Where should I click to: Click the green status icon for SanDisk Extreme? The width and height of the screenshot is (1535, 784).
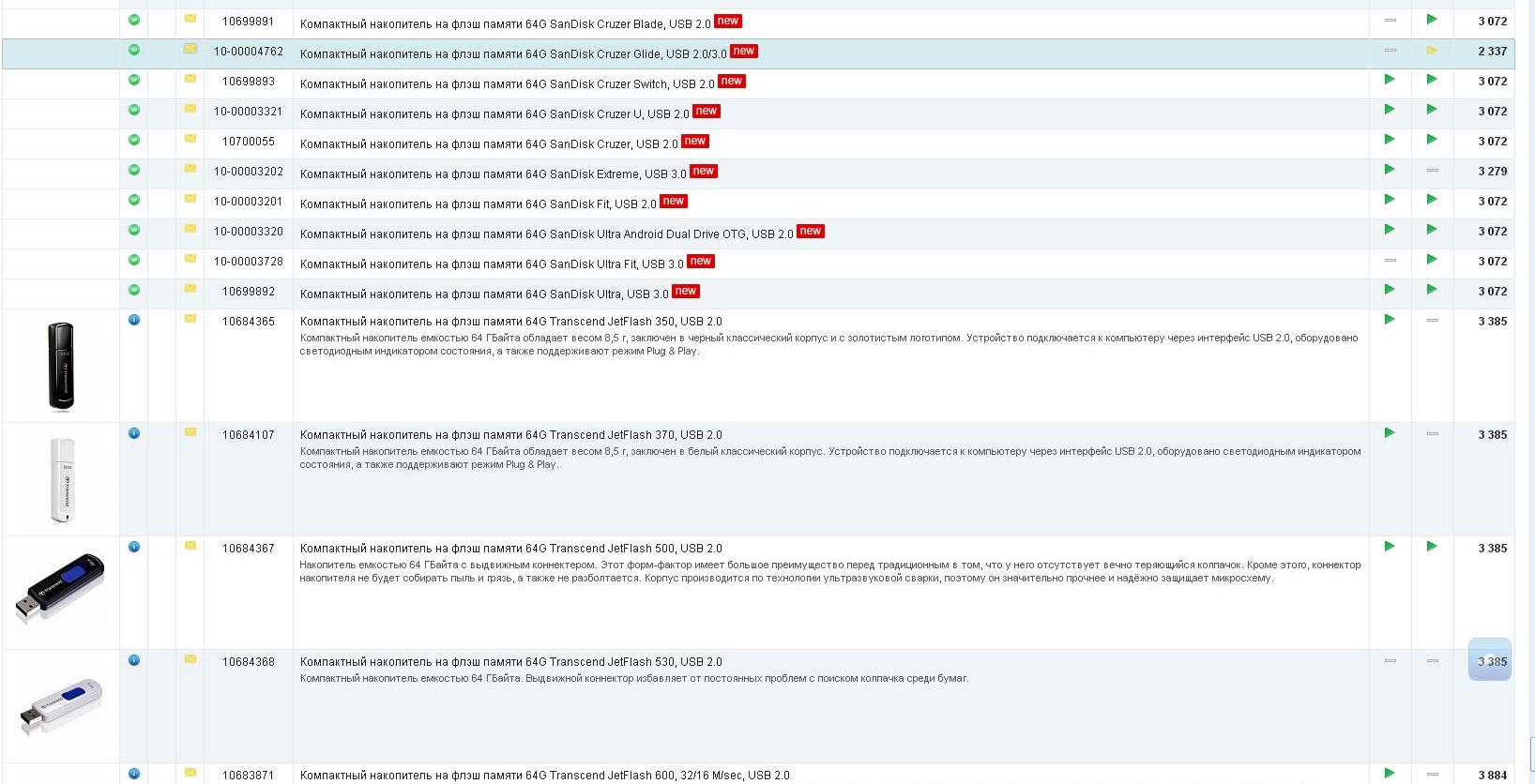(134, 170)
